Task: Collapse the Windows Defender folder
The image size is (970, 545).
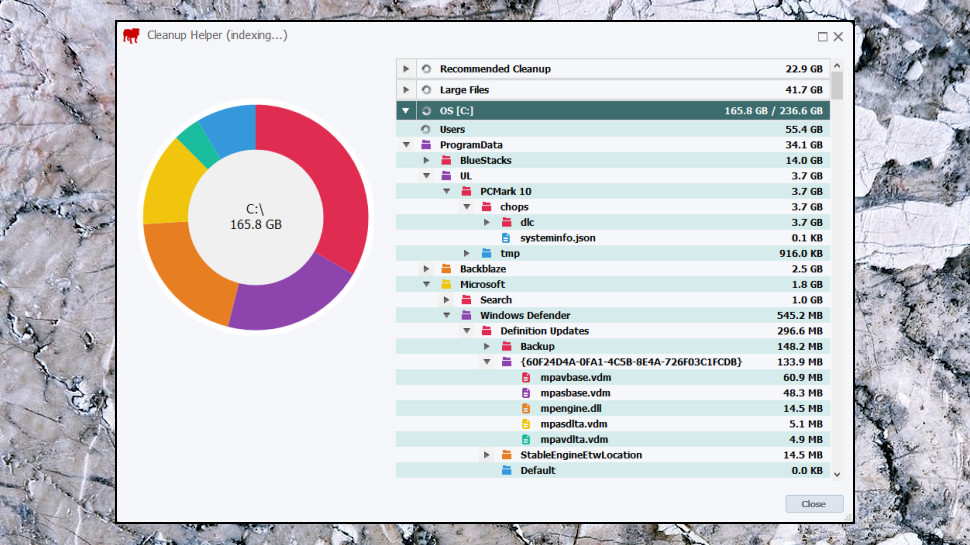Action: 447,315
